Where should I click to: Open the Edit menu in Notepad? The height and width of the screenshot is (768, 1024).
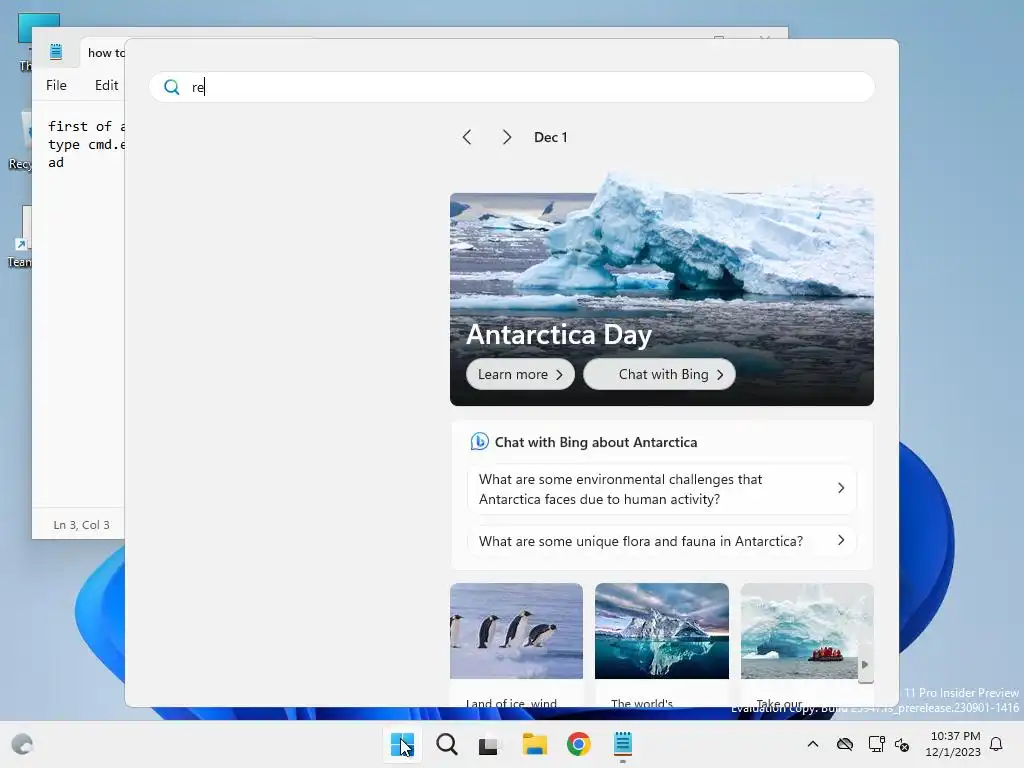tap(106, 85)
